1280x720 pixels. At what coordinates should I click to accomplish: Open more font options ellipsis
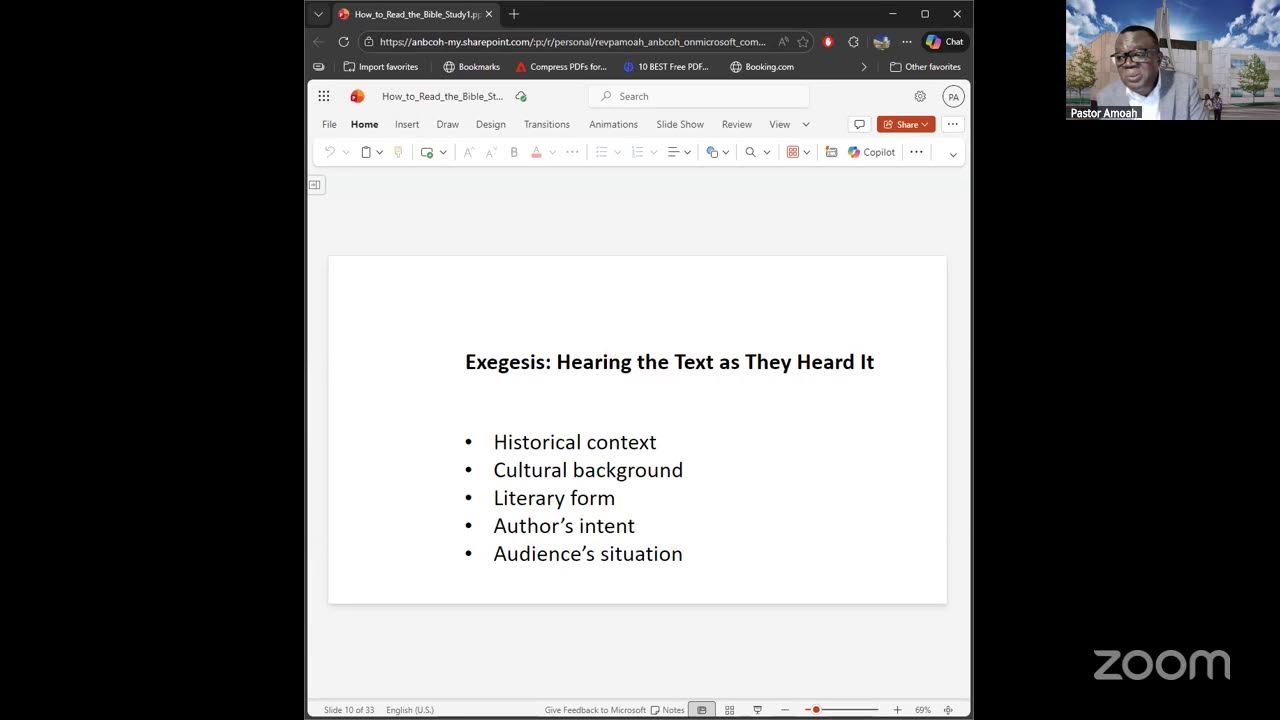point(572,152)
